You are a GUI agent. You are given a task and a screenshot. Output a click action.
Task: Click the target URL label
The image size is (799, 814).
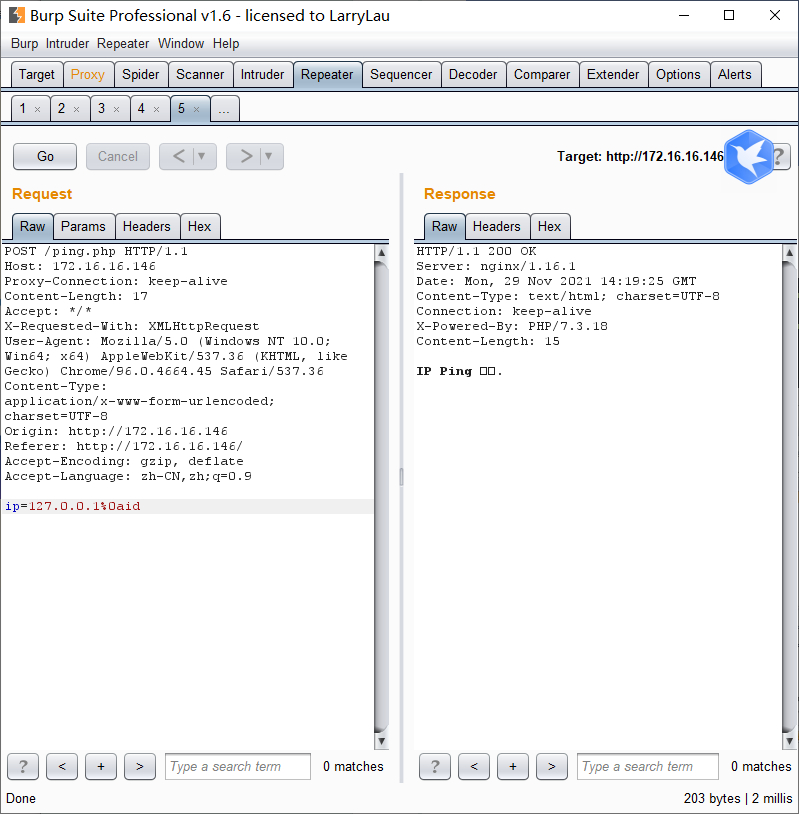point(640,156)
